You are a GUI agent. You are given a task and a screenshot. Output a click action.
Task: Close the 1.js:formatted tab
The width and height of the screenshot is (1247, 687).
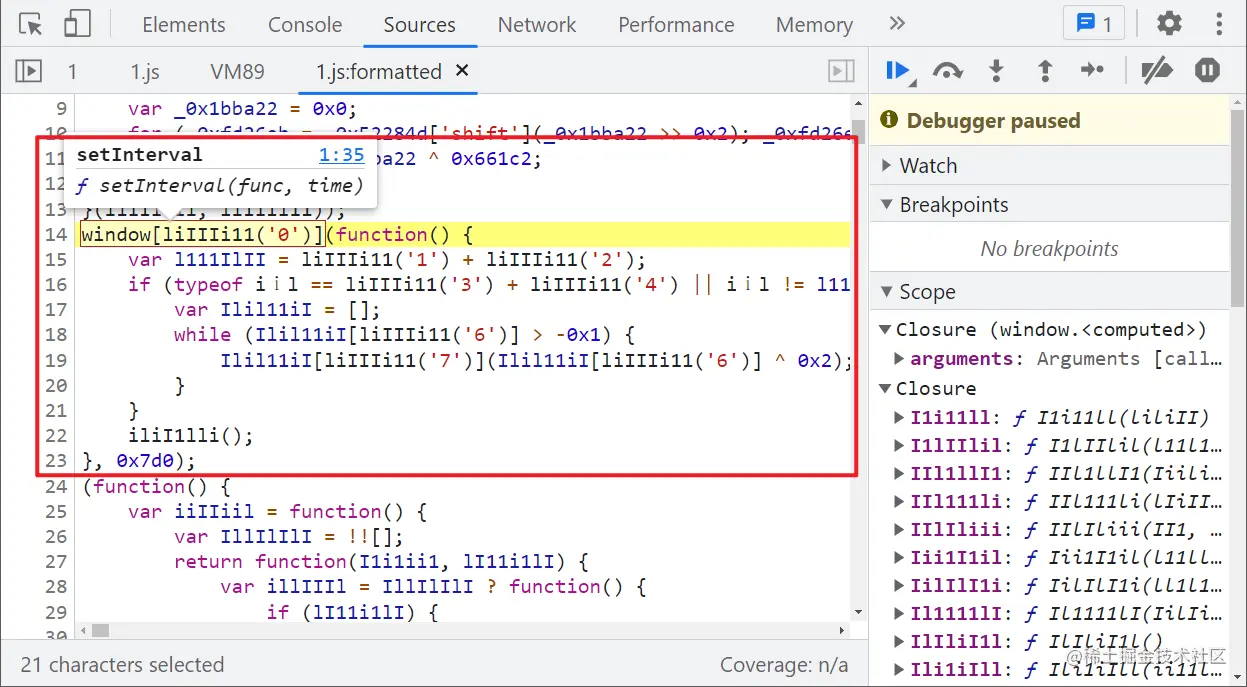(x=462, y=71)
